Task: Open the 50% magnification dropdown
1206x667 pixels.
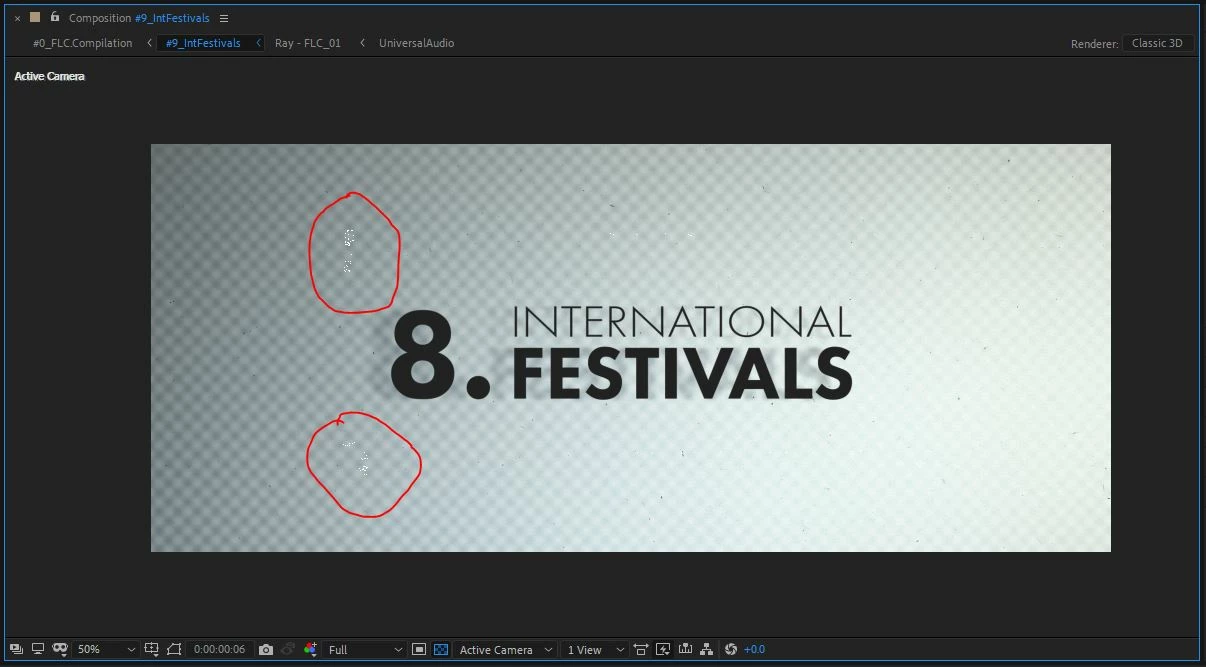Action: point(106,649)
